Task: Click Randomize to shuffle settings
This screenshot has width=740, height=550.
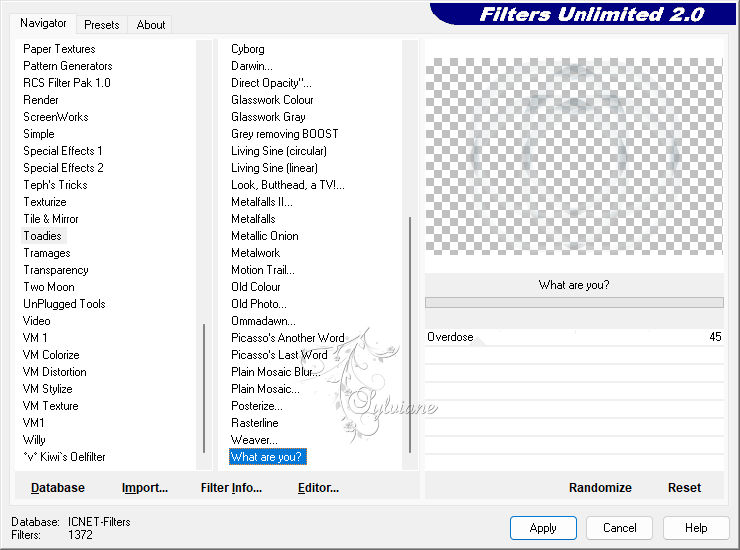Action: [600, 488]
